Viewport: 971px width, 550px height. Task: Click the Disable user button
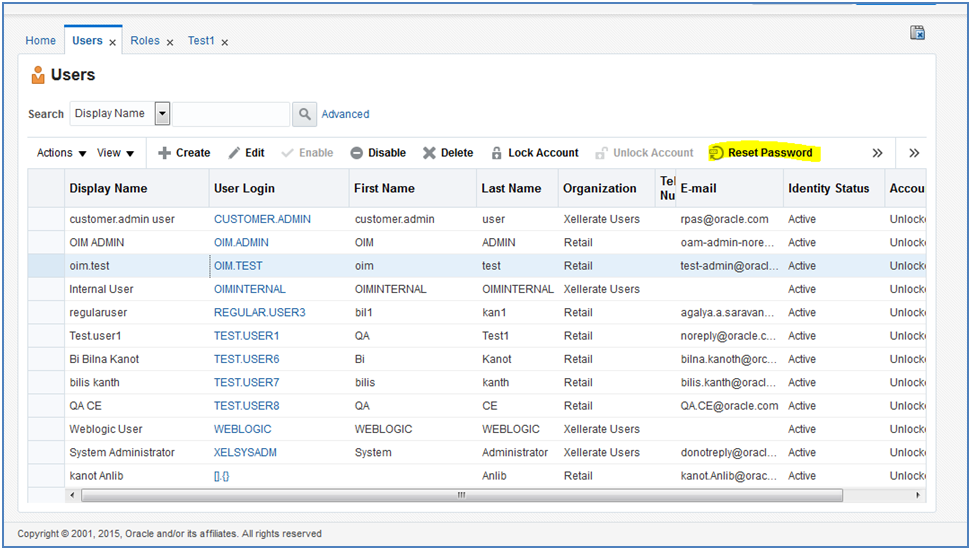pos(378,153)
